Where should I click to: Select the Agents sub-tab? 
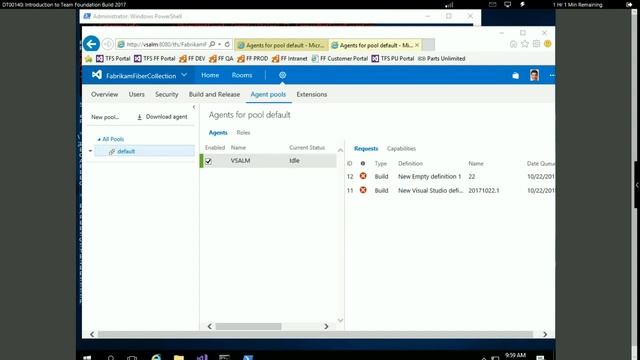pos(218,133)
